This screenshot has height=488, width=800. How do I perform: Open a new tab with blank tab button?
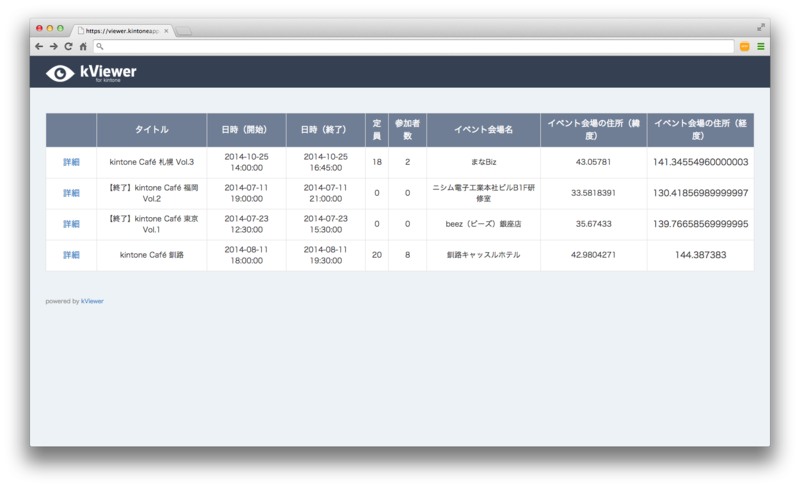pyautogui.click(x=184, y=31)
